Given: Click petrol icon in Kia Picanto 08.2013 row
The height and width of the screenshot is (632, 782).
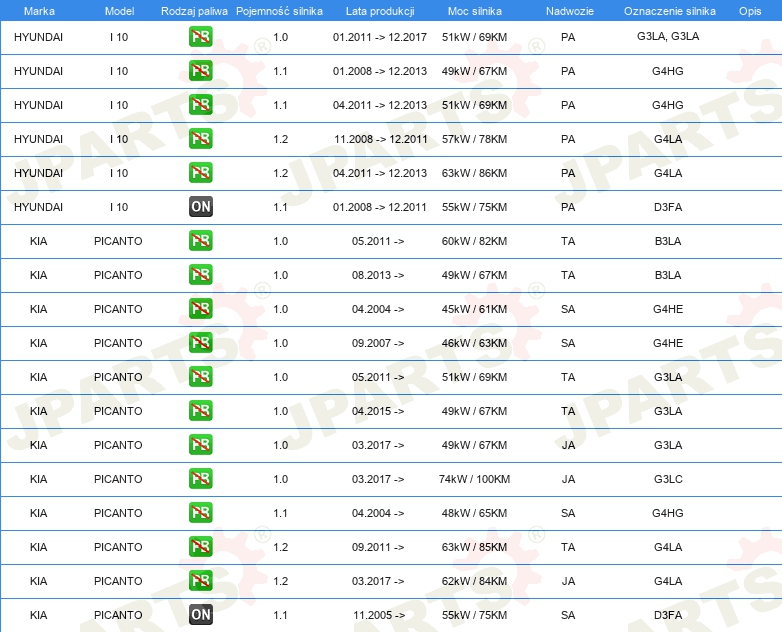Looking at the screenshot, I should [200, 274].
